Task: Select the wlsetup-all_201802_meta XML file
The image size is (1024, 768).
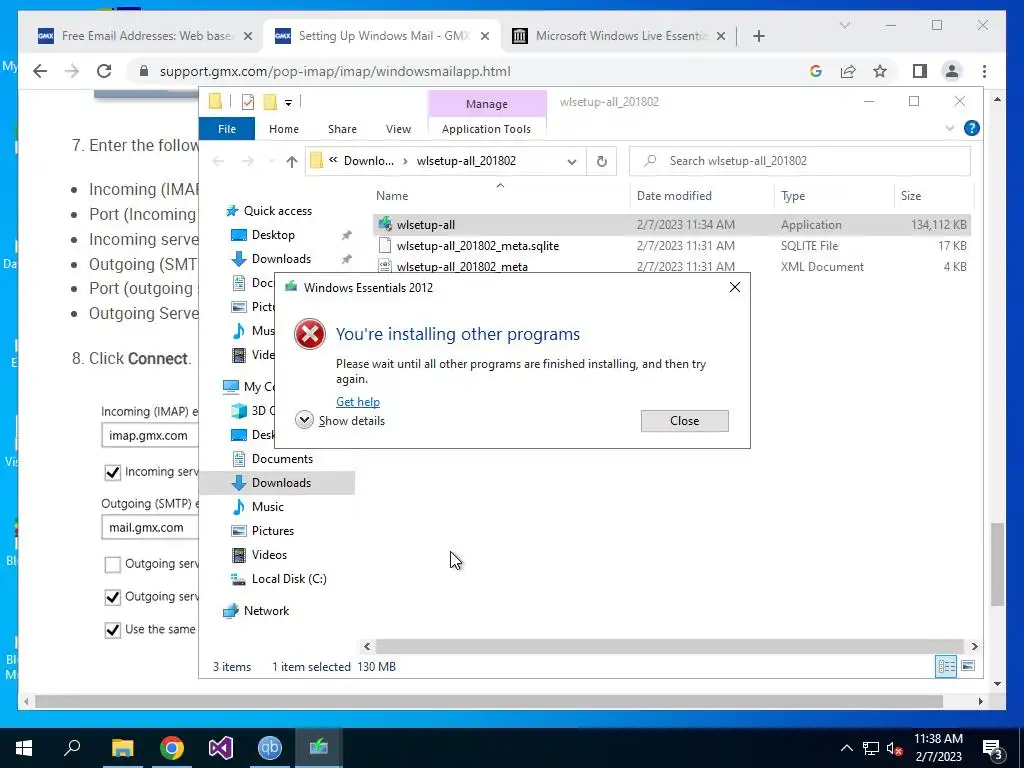Action: click(671, 266)
